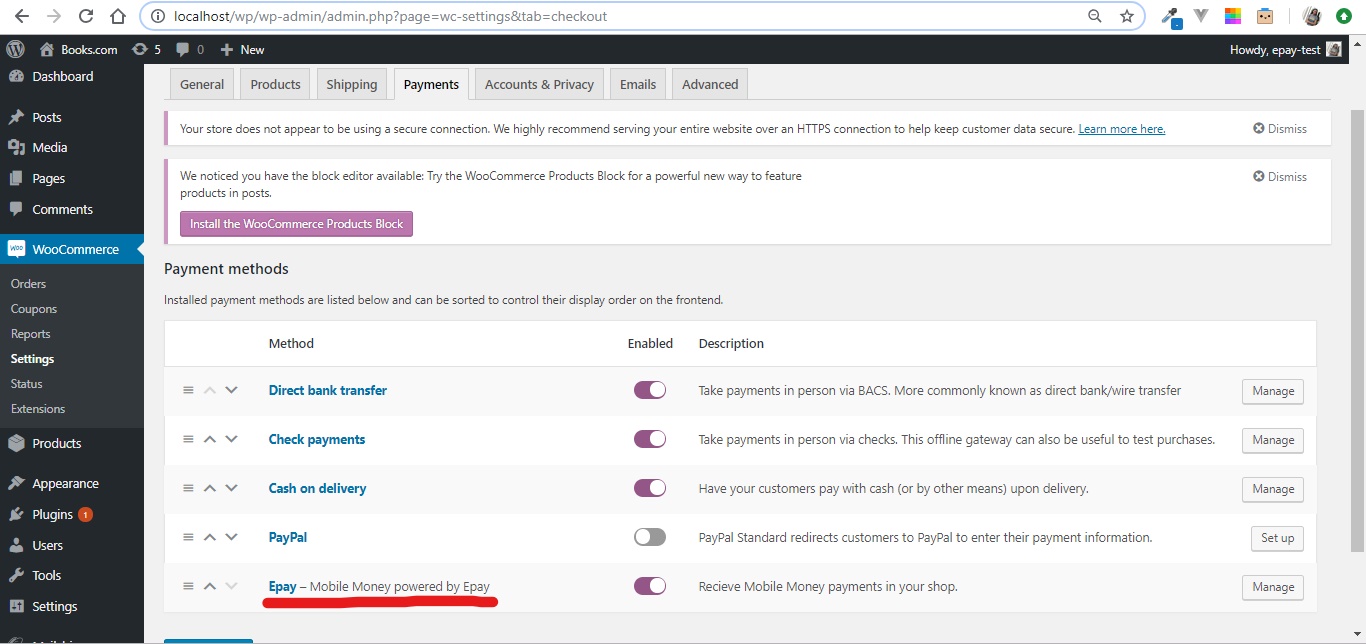
Task: Disable the Epay Mobile Money toggle
Action: 650,586
